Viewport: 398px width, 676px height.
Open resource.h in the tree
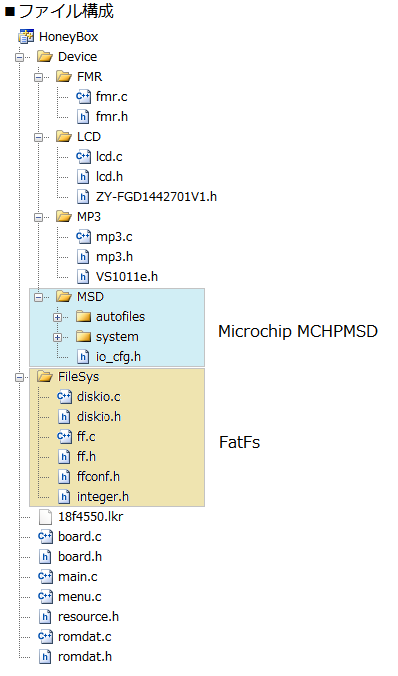pyautogui.click(x=88, y=617)
